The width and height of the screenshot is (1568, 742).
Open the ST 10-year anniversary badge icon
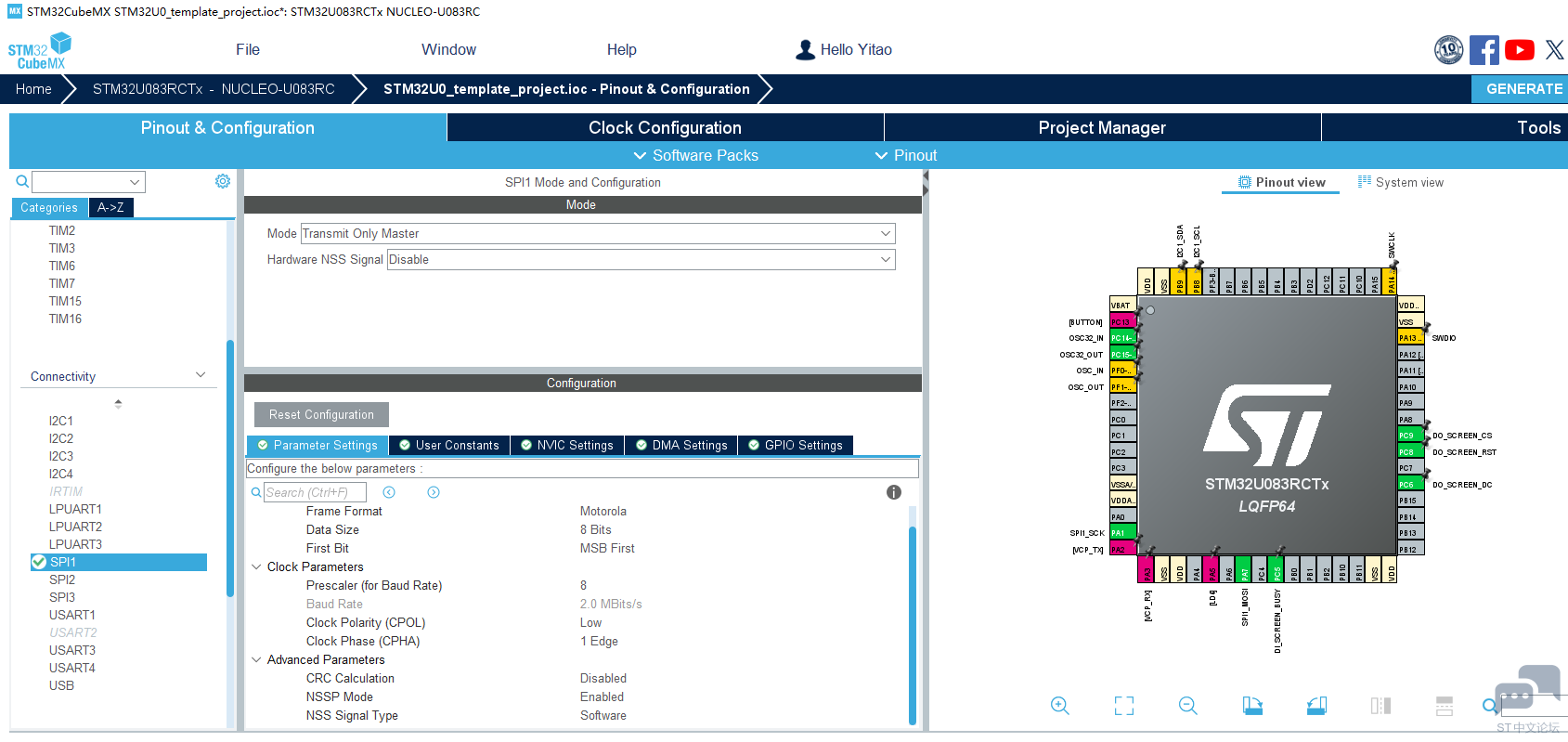(1448, 50)
